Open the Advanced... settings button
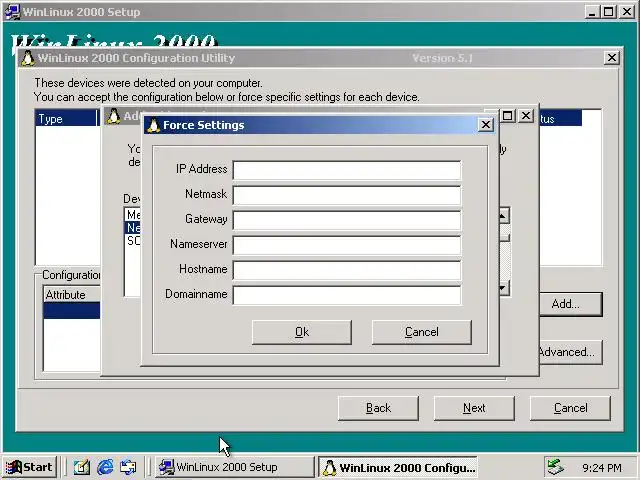The height and width of the screenshot is (480, 640). click(x=571, y=352)
